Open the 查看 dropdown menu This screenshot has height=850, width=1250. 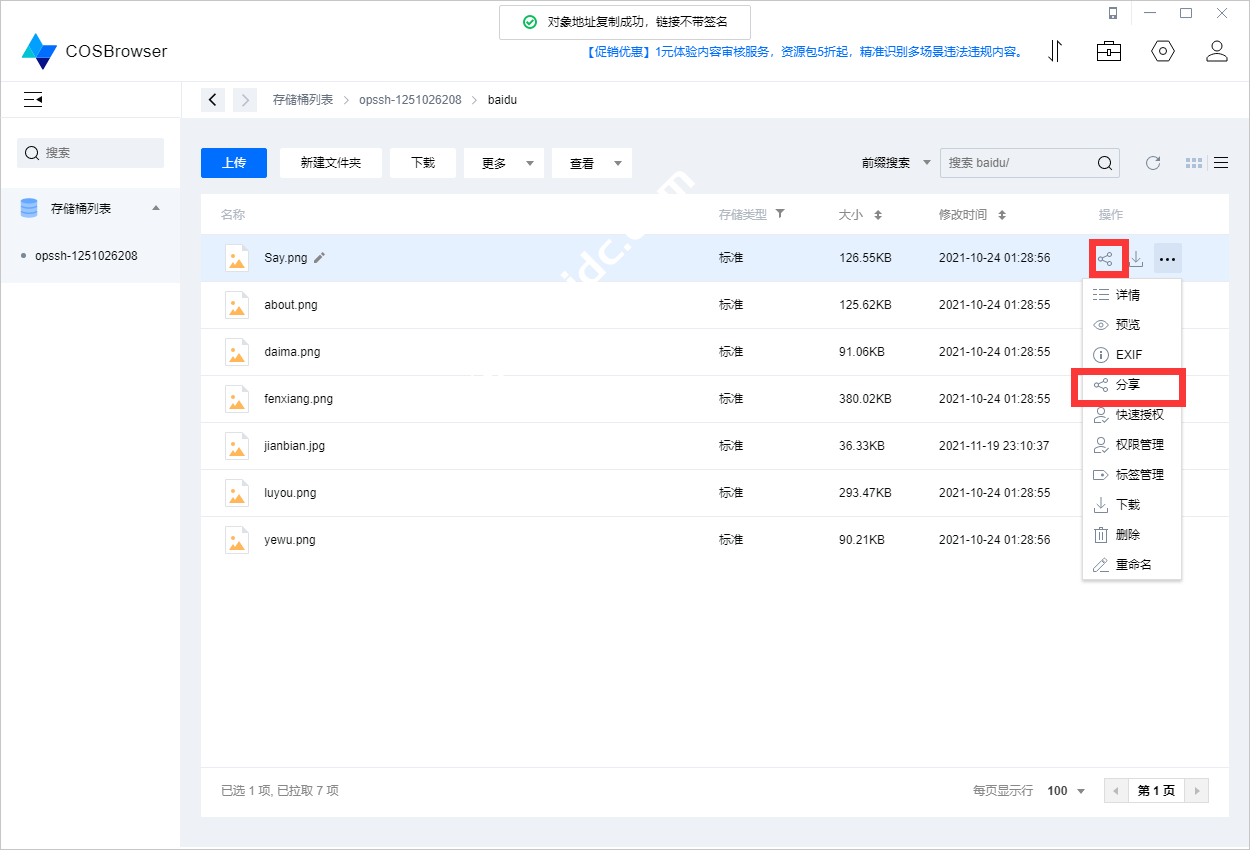[591, 162]
